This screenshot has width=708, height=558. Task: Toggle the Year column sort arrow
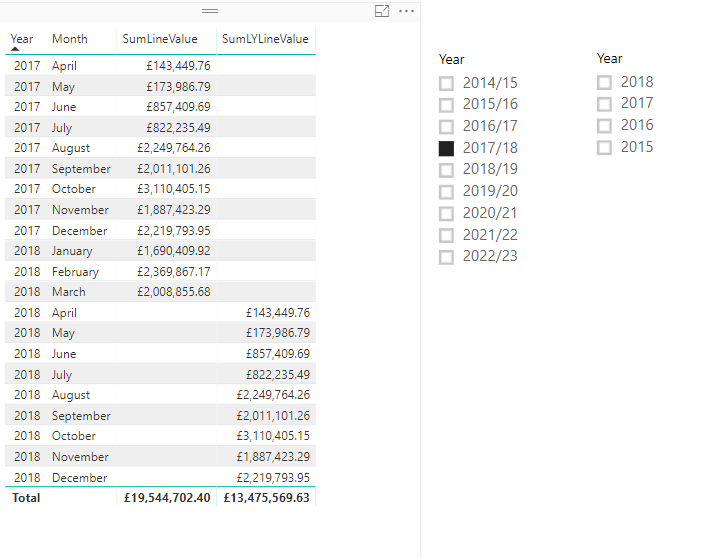(15, 49)
